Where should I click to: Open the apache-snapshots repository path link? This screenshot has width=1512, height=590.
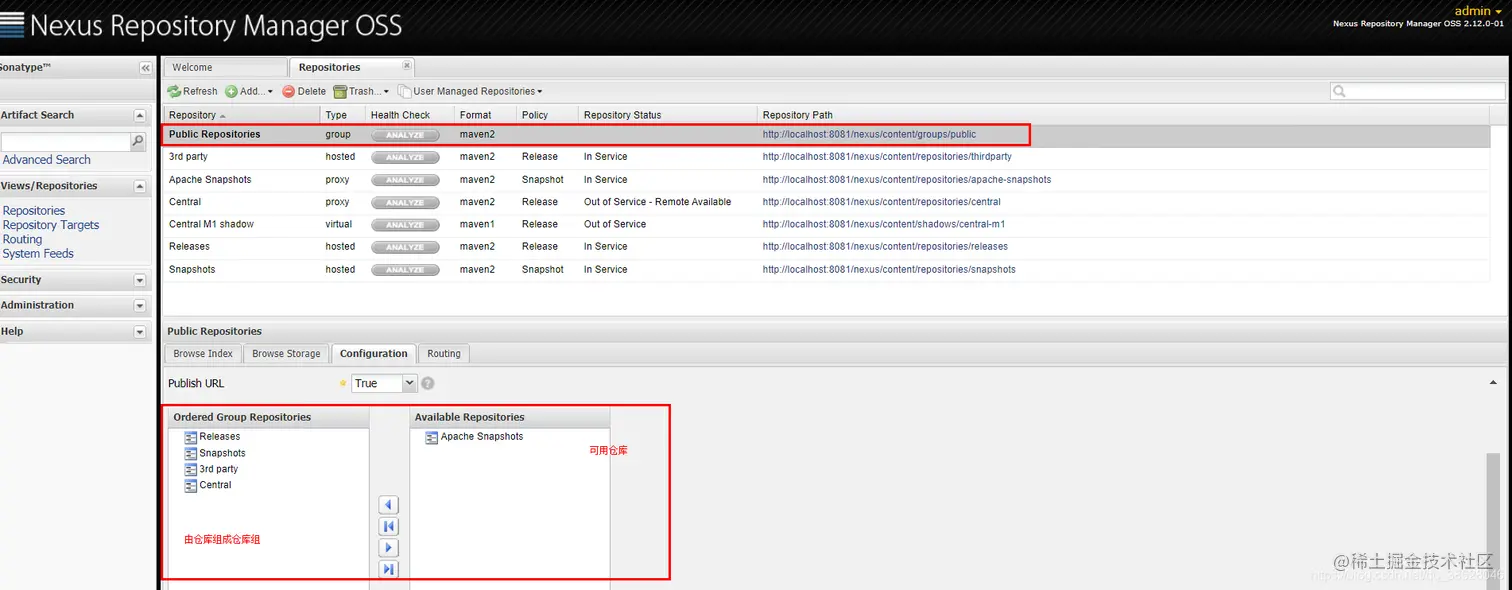point(907,180)
